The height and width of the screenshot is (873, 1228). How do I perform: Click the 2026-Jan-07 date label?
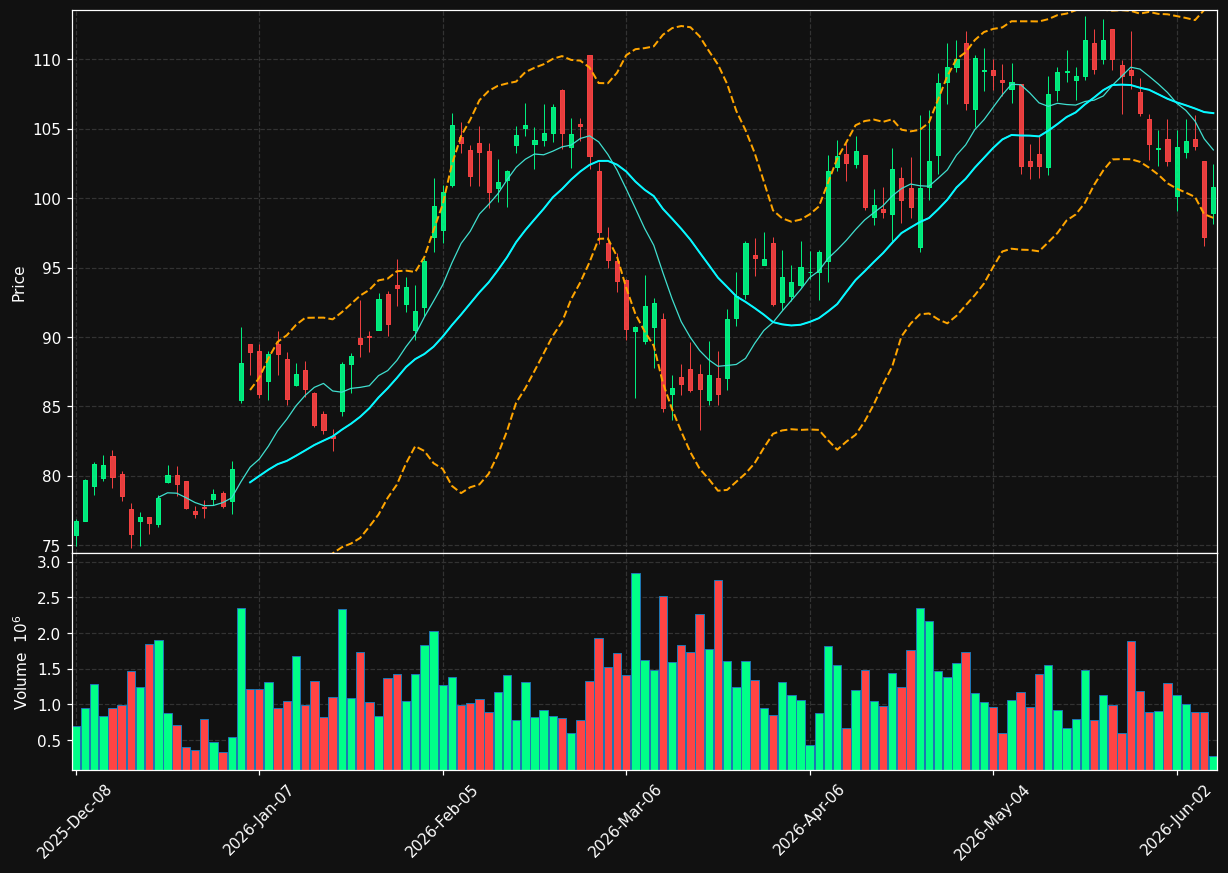tap(258, 822)
